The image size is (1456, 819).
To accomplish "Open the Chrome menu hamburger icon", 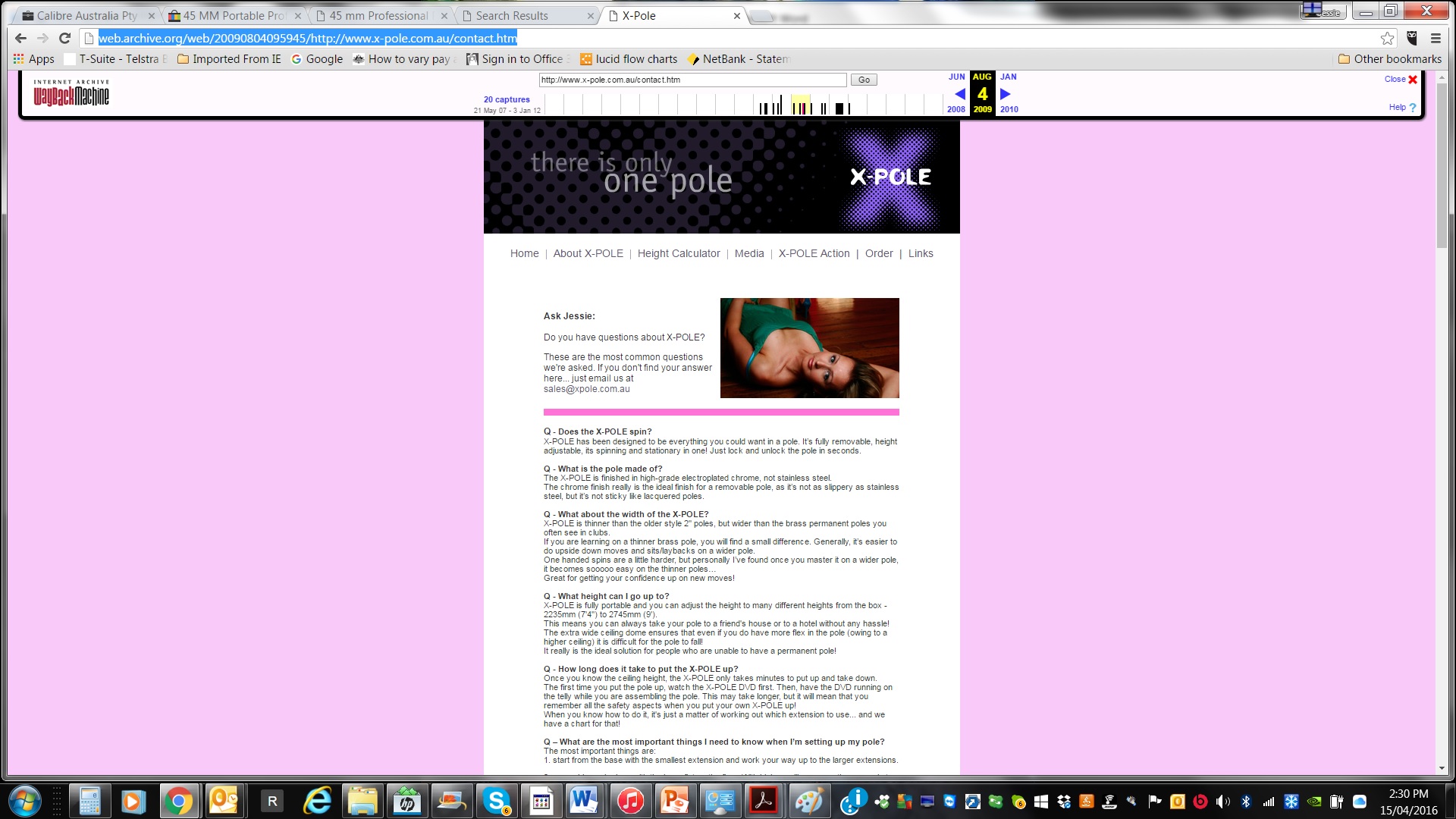I will pyautogui.click(x=1436, y=38).
